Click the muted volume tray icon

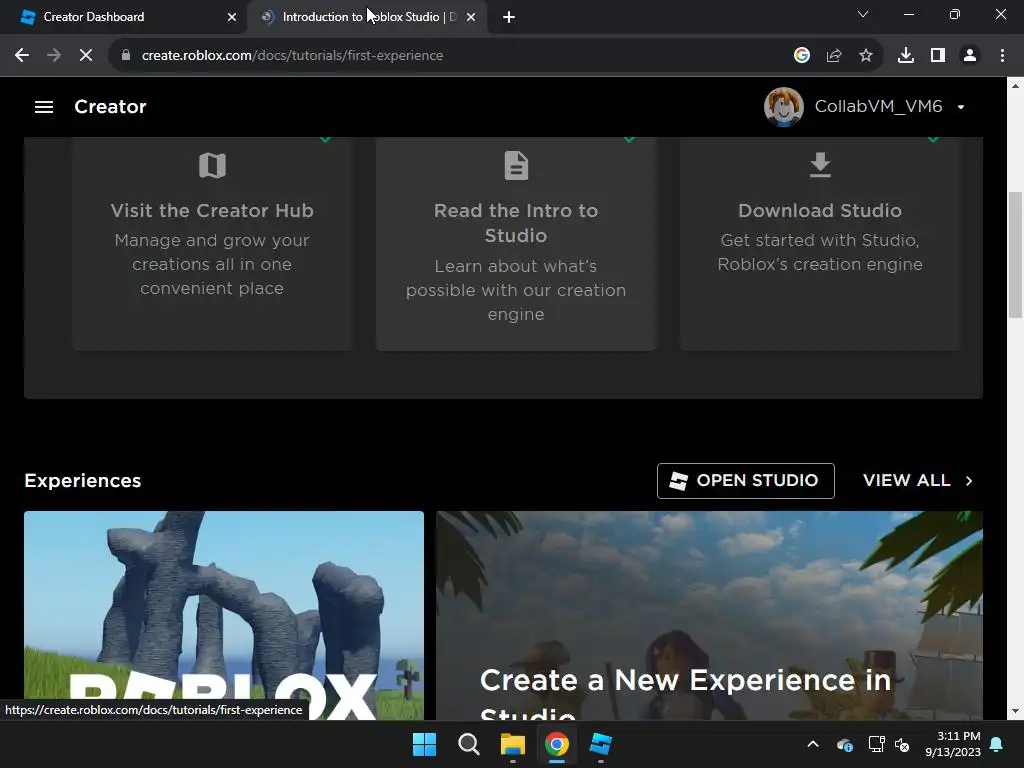[x=902, y=744]
